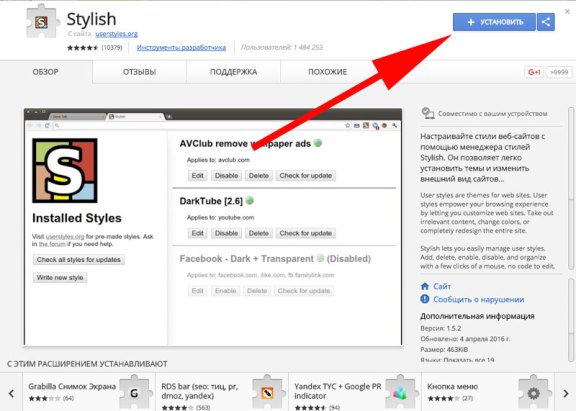This screenshot has height=411, width=576.
Task: Close the extension details dialog
Action: point(567,12)
